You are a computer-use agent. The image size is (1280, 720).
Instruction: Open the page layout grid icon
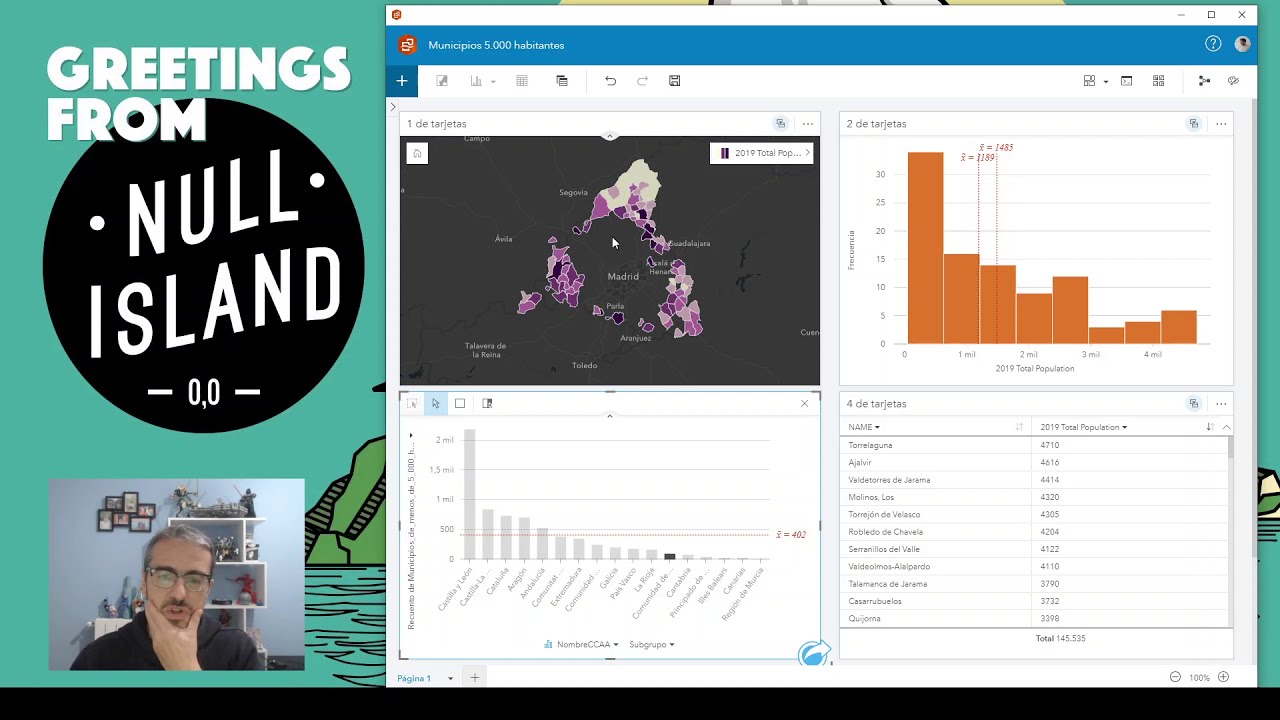click(x=1089, y=81)
